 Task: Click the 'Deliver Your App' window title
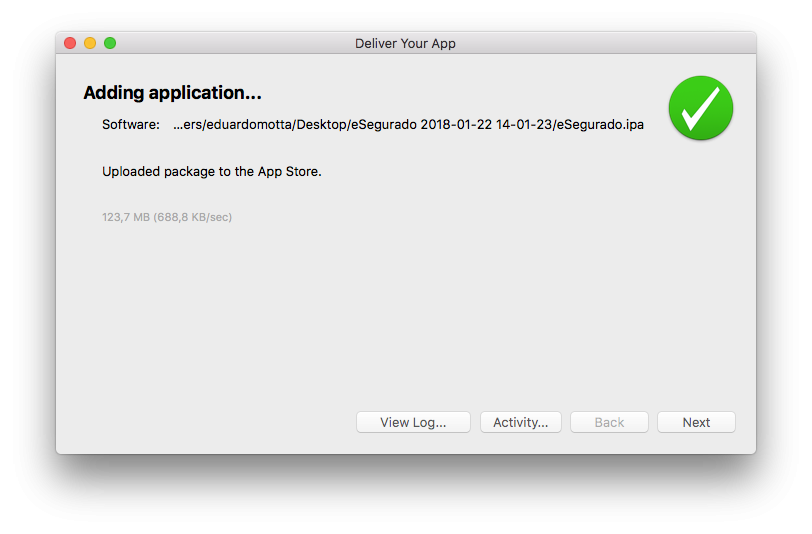point(405,43)
